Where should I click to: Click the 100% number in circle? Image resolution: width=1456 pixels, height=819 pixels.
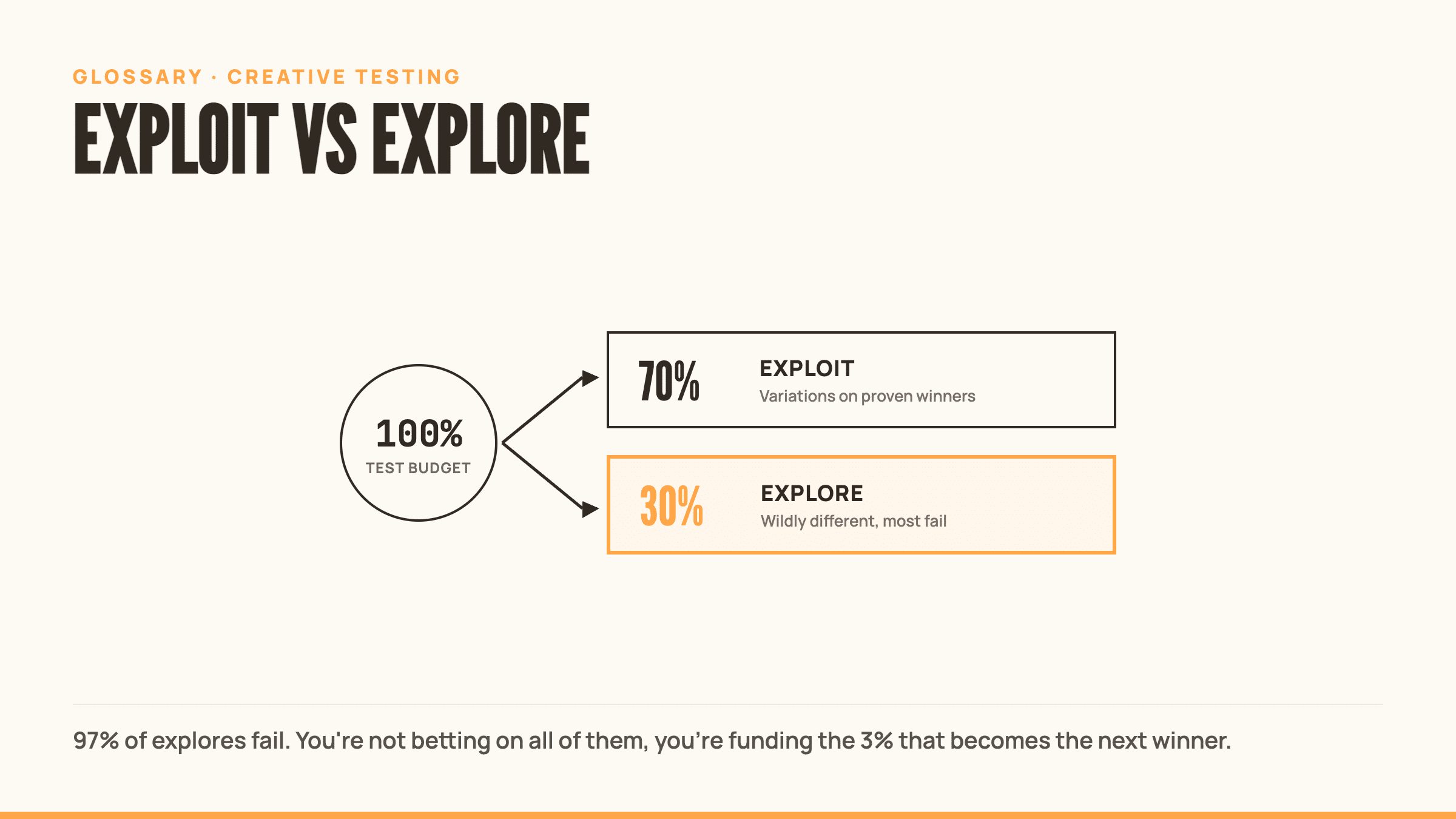[x=419, y=434]
